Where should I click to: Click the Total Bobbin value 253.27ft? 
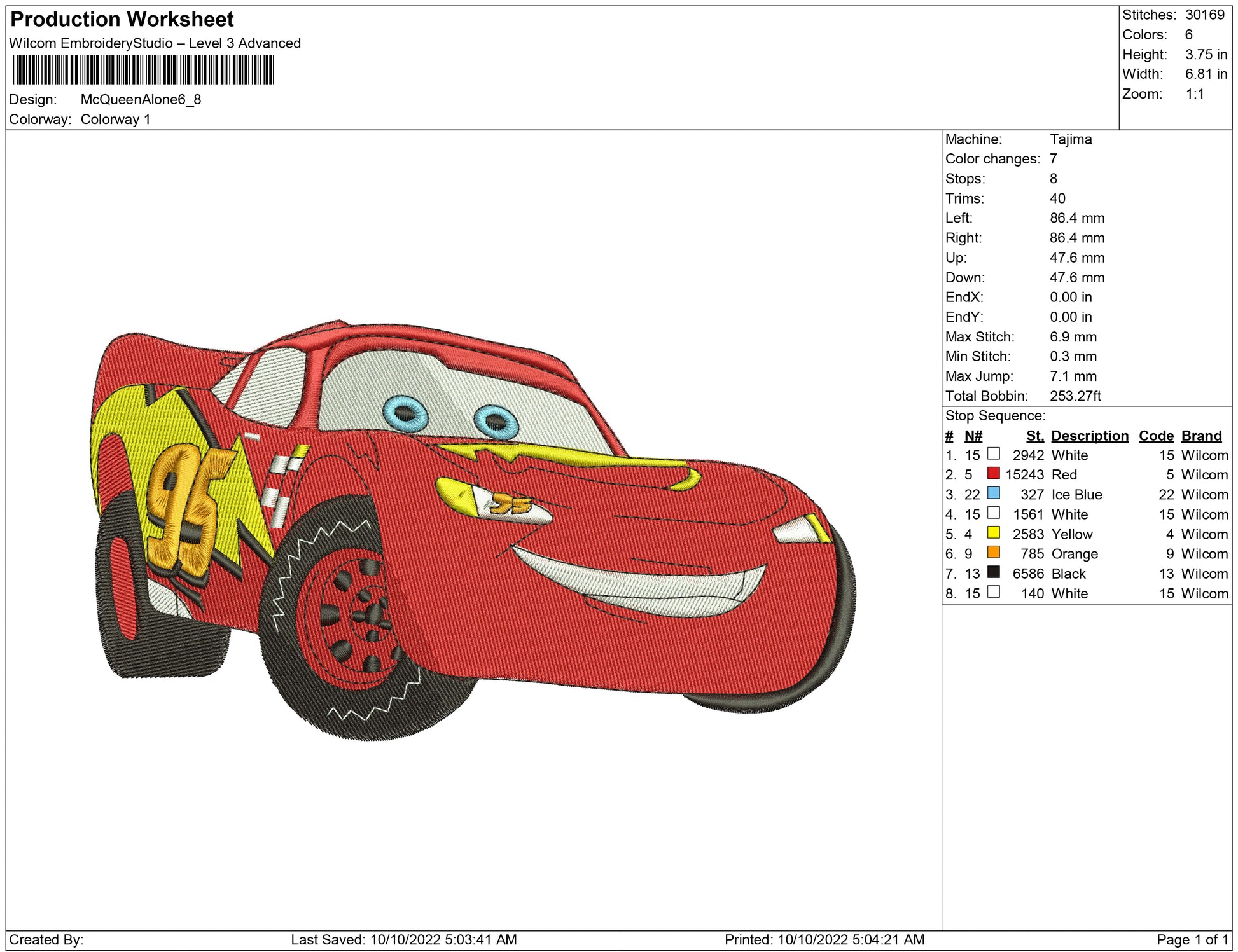coord(1075,396)
